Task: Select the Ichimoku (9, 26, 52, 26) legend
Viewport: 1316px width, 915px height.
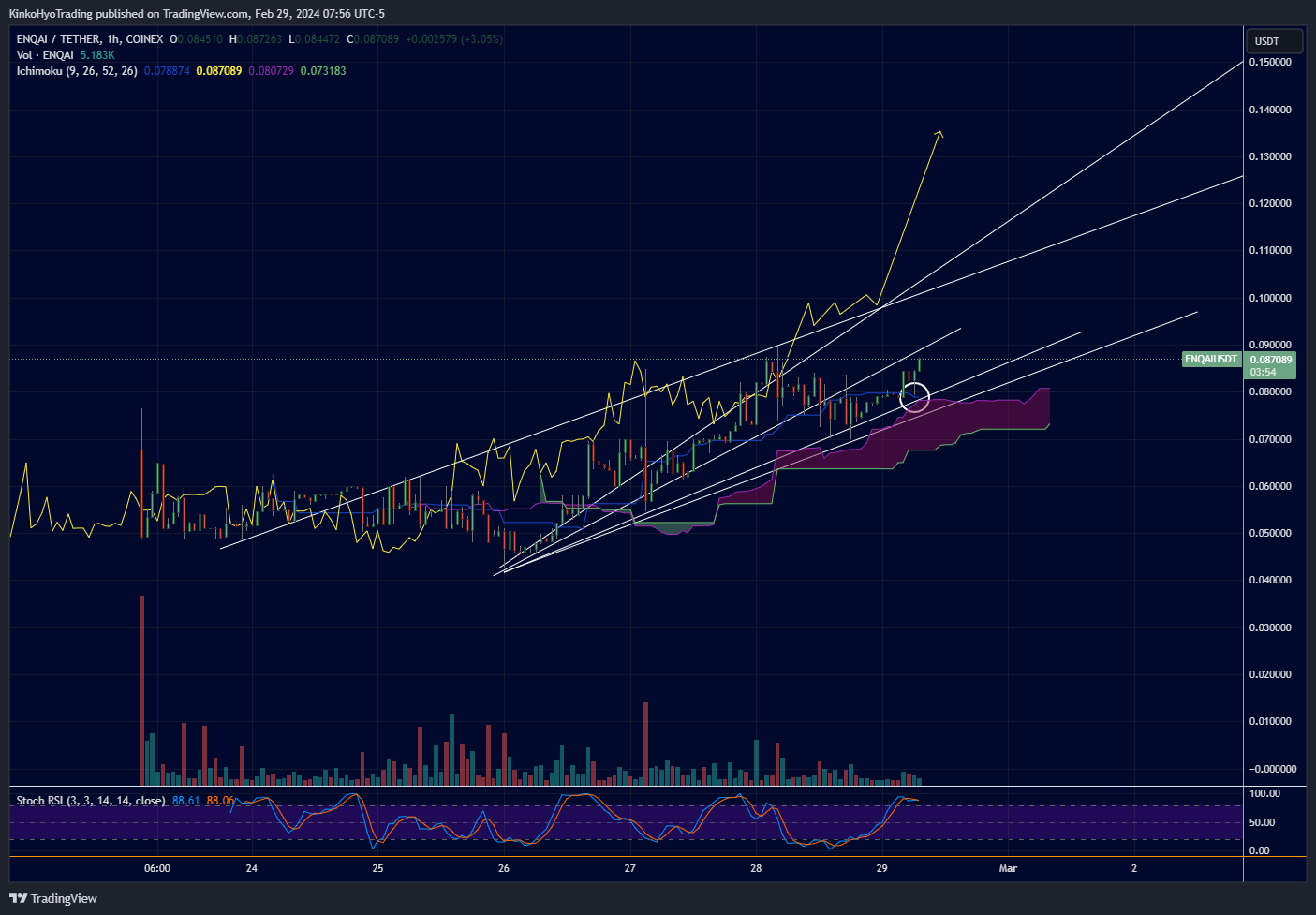Action: point(77,71)
